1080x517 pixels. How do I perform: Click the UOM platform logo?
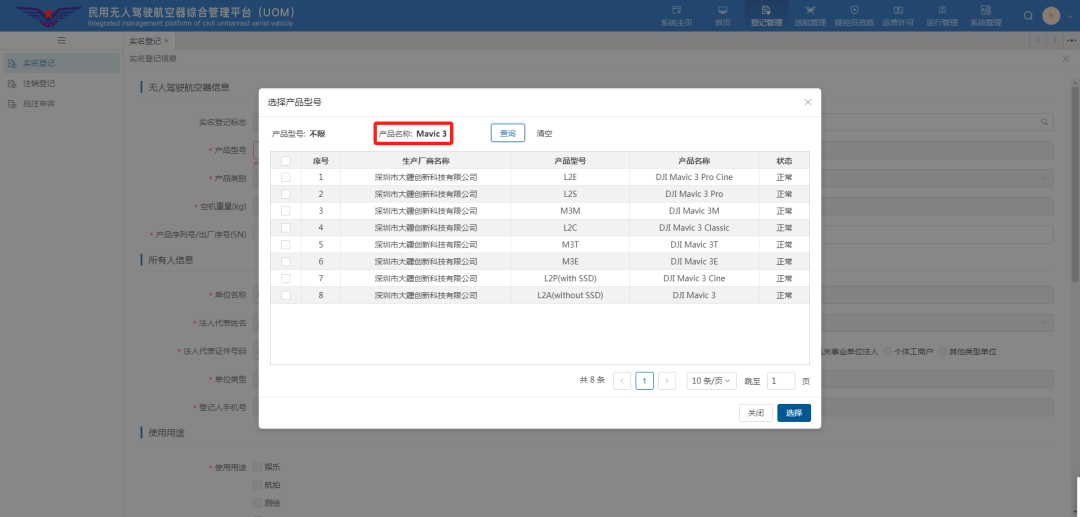(x=48, y=16)
